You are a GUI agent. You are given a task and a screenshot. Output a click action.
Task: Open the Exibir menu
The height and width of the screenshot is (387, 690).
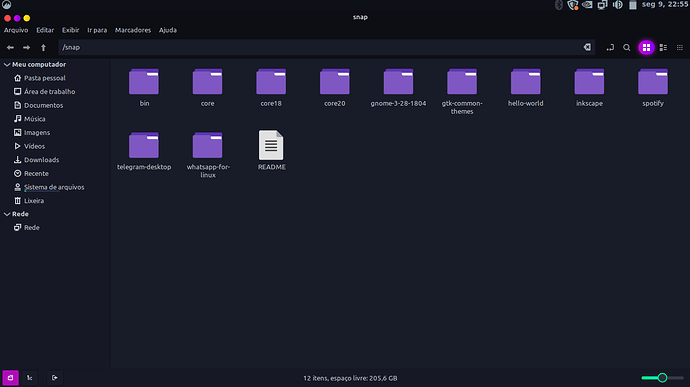tap(70, 30)
